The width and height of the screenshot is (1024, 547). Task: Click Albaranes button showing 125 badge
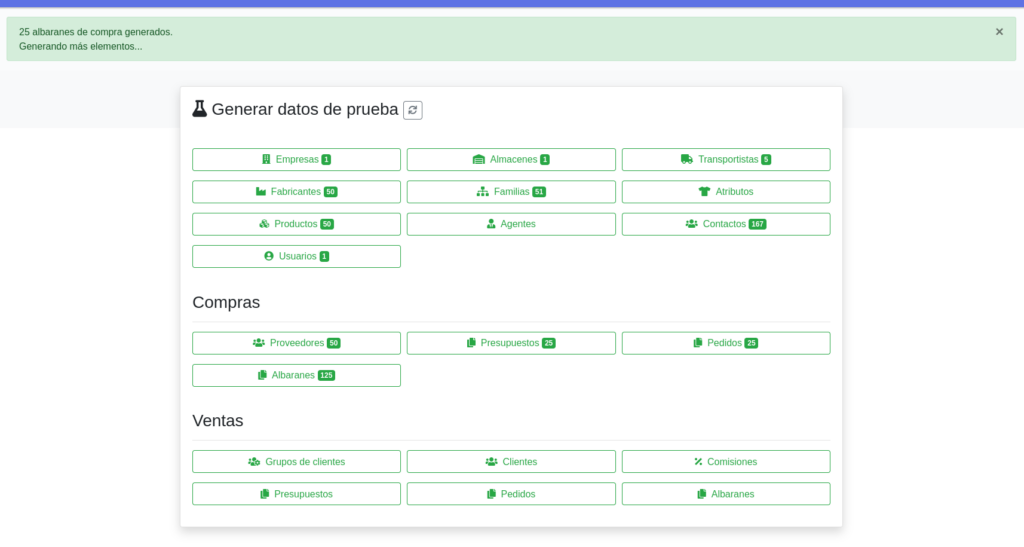296,376
